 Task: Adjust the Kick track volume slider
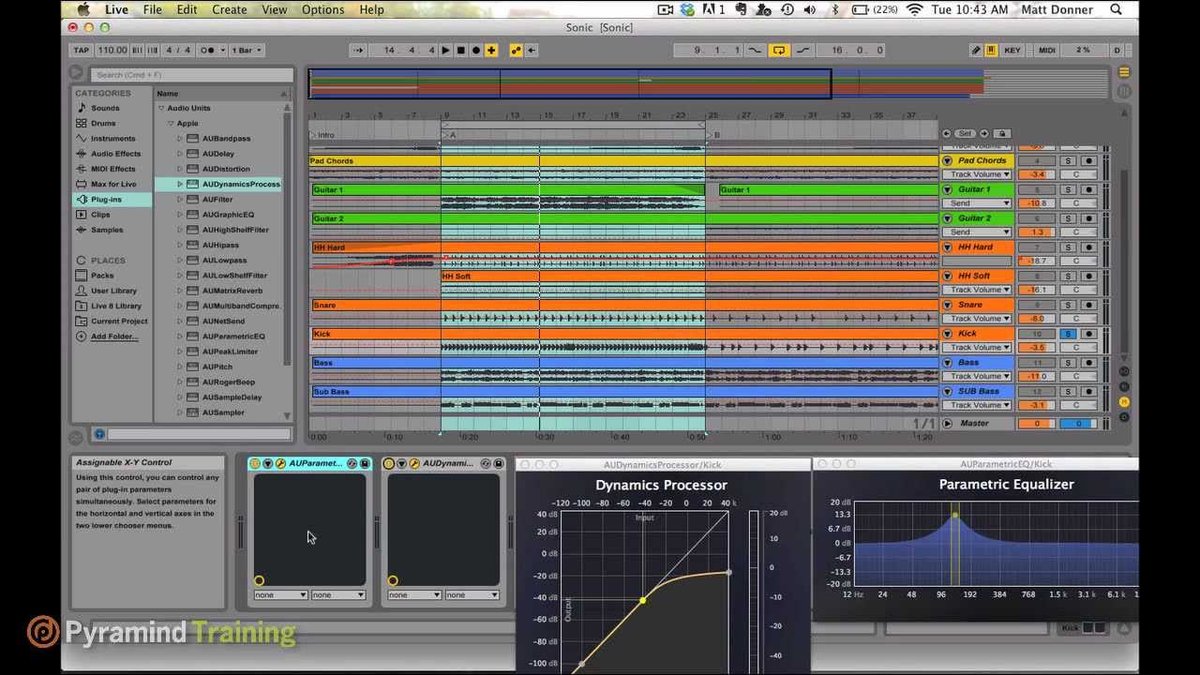point(1037,347)
